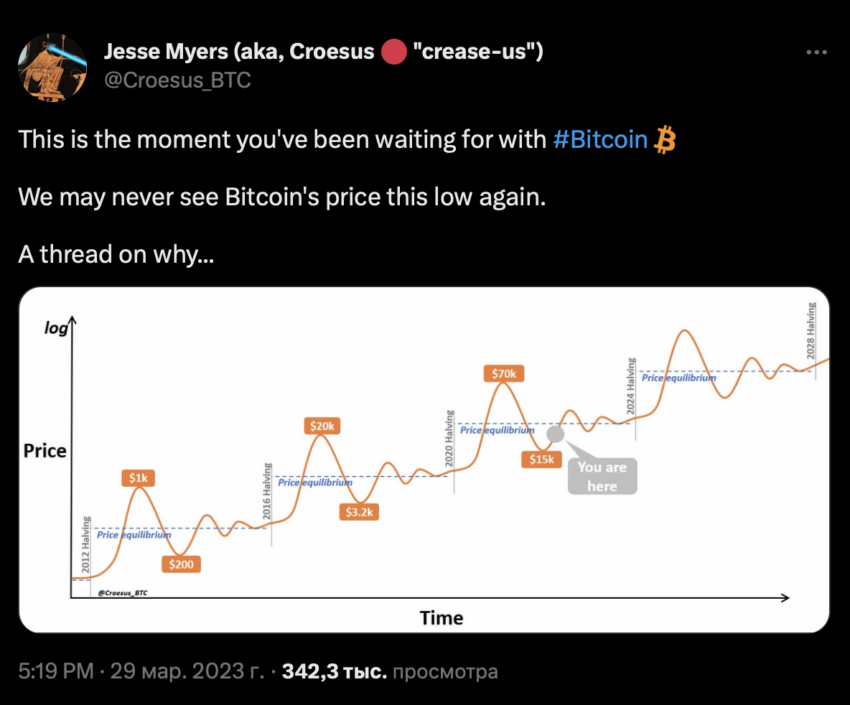Click the 2016 Halving marker label
Viewport: 850px width, 705px height.
click(267, 491)
